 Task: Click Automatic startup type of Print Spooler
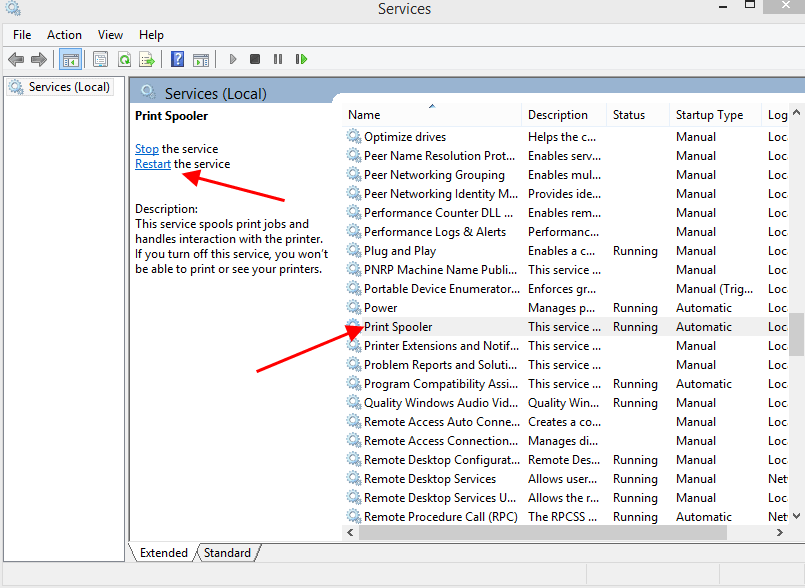(x=703, y=327)
